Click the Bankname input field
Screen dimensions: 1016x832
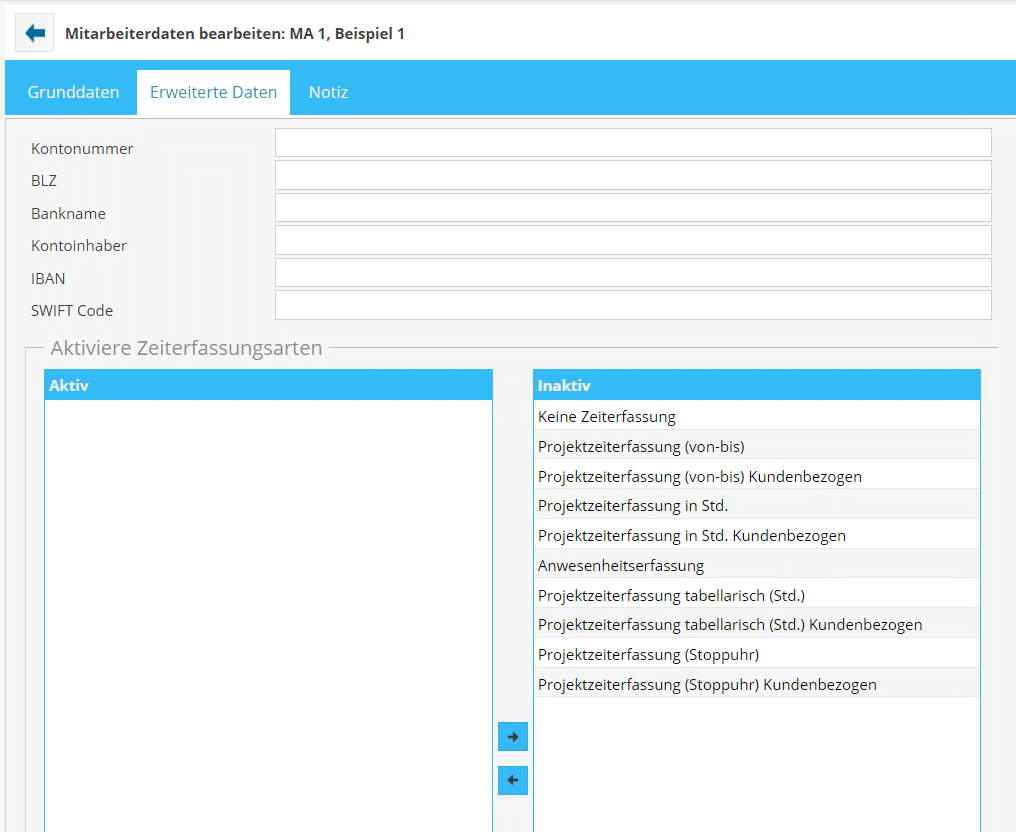pyautogui.click(x=633, y=208)
